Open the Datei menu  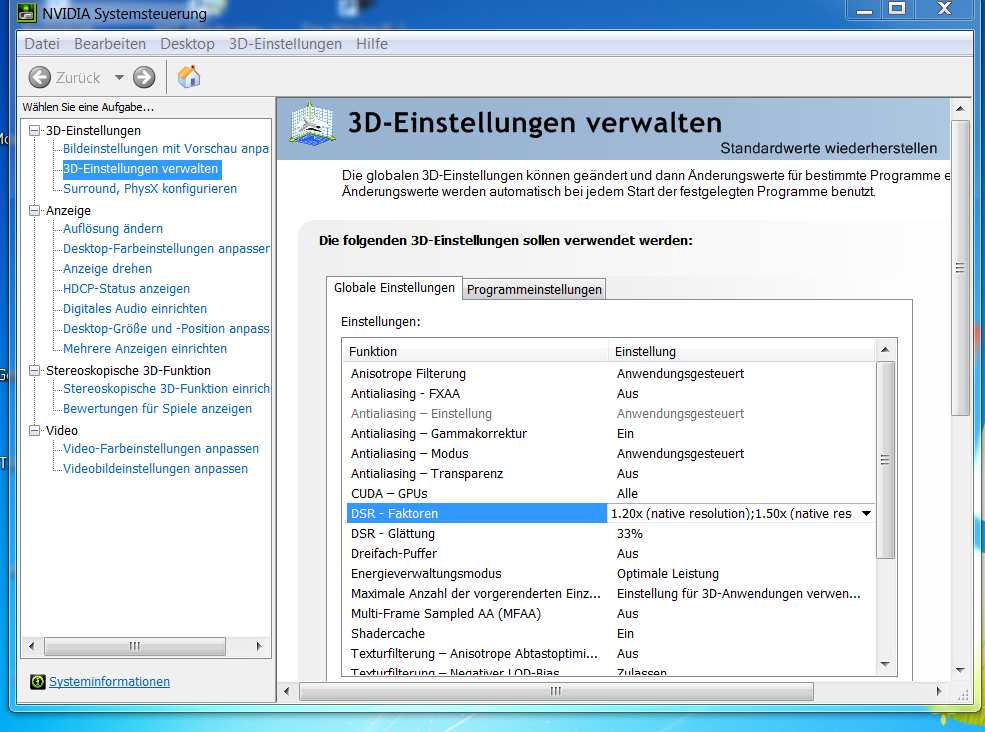(42, 44)
